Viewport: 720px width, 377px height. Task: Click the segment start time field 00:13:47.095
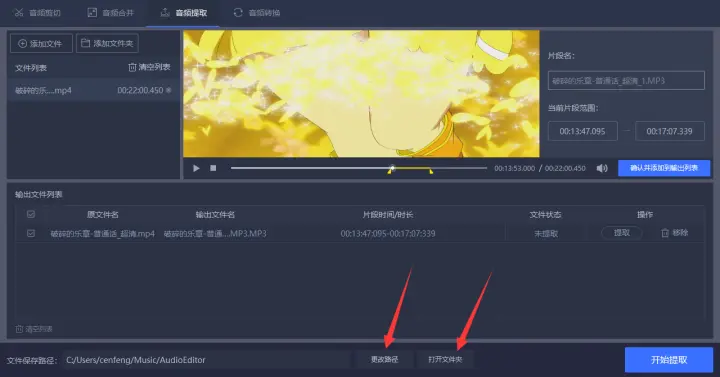(582, 131)
